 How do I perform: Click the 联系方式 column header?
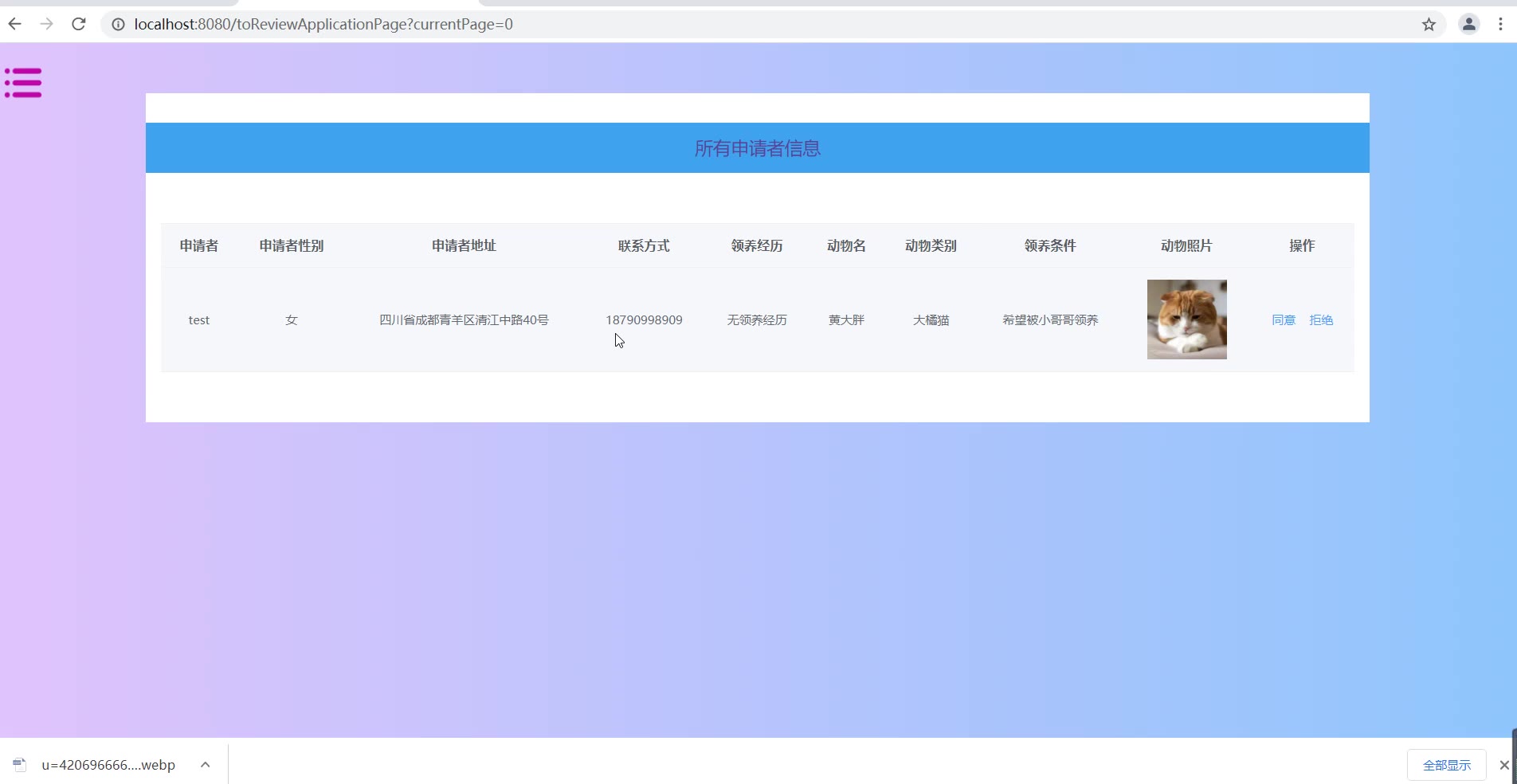(x=644, y=245)
